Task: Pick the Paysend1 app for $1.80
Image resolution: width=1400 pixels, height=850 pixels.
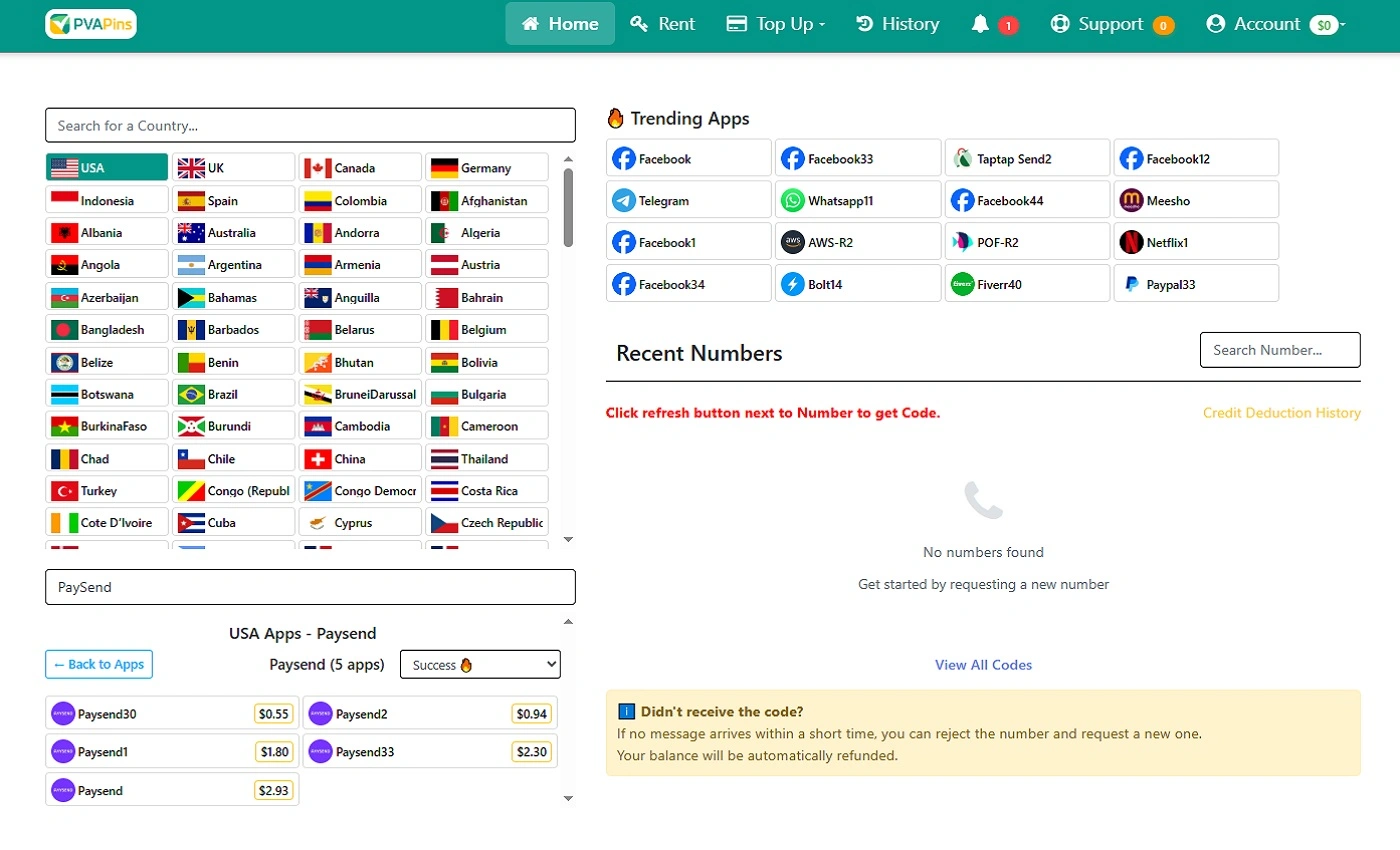Action: [x=172, y=751]
